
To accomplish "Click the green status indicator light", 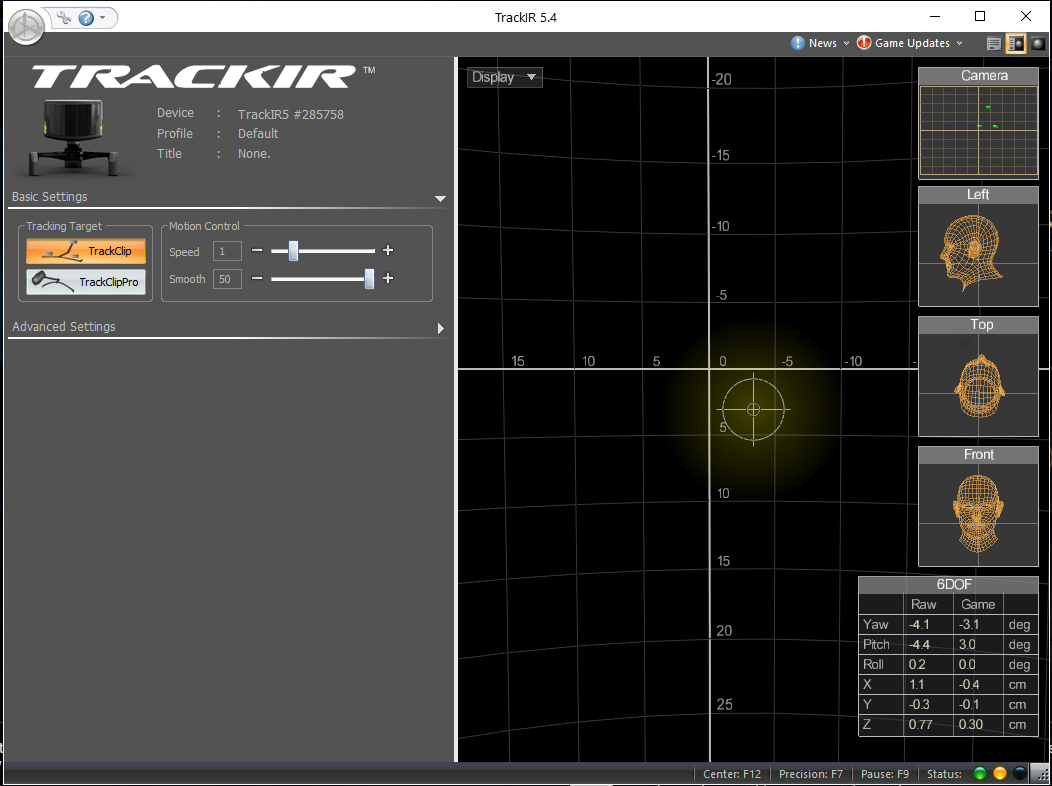I will (x=980, y=773).
